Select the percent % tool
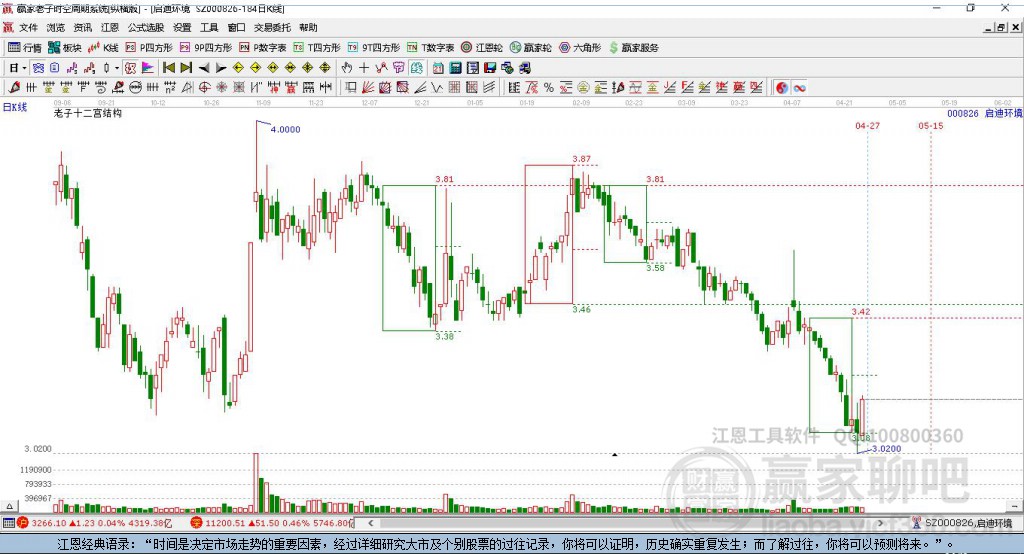The width and height of the screenshot is (1024, 554). click(x=549, y=88)
